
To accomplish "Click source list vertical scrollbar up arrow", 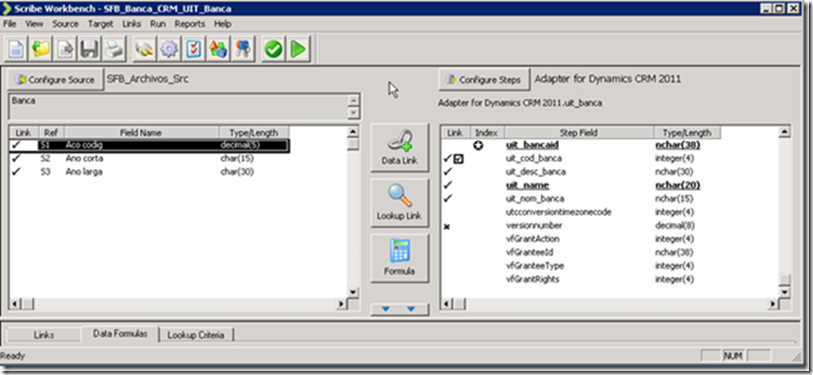I will click(353, 132).
